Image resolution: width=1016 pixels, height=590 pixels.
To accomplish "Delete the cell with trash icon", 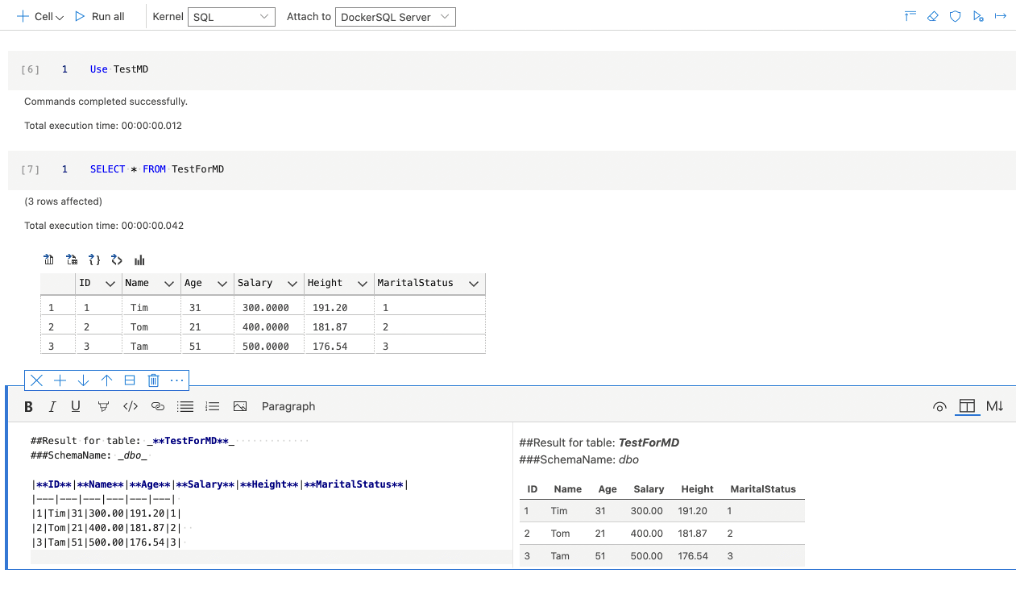I will point(153,380).
